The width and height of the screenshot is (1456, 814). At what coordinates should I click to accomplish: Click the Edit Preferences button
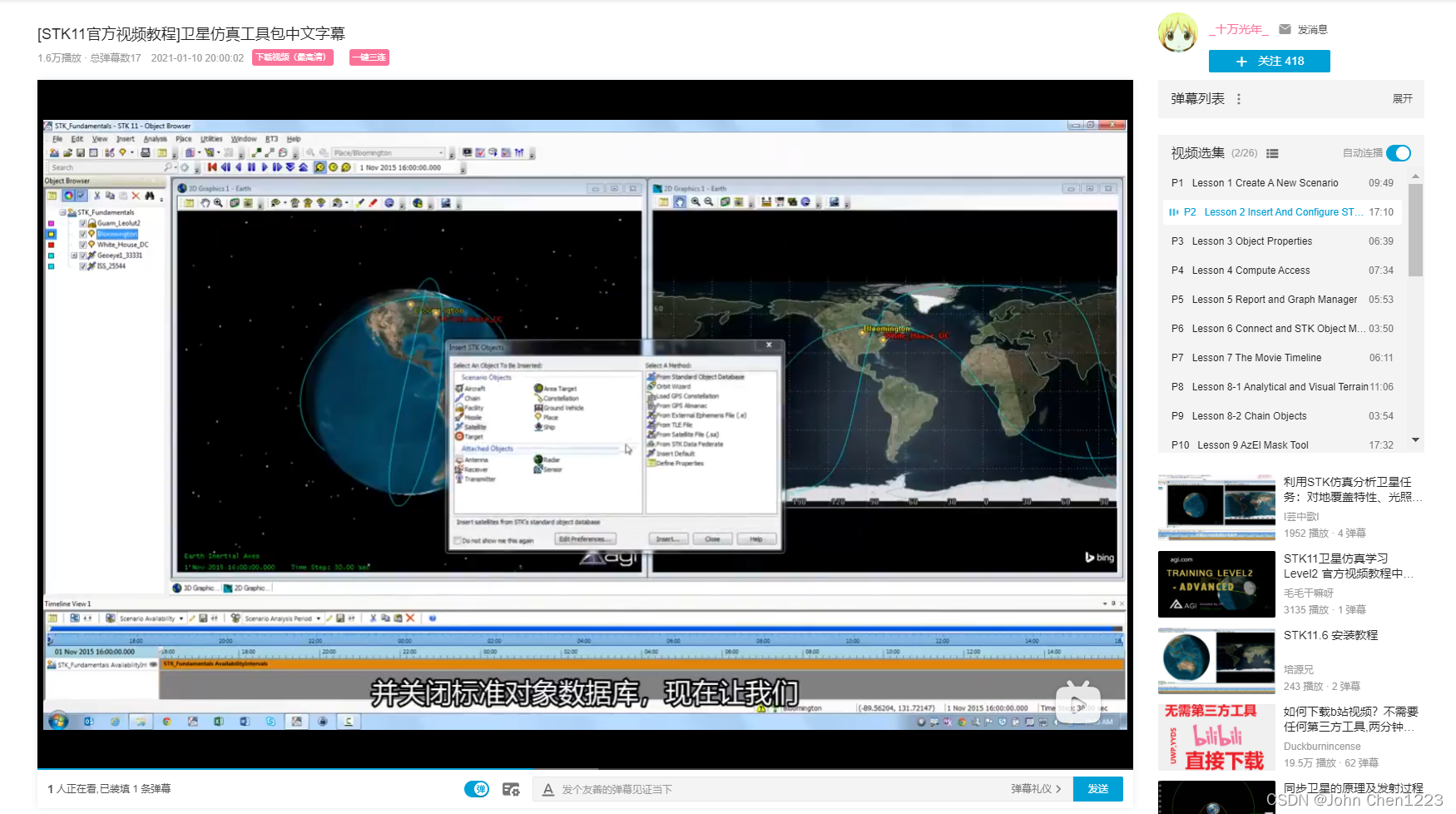[x=585, y=539]
